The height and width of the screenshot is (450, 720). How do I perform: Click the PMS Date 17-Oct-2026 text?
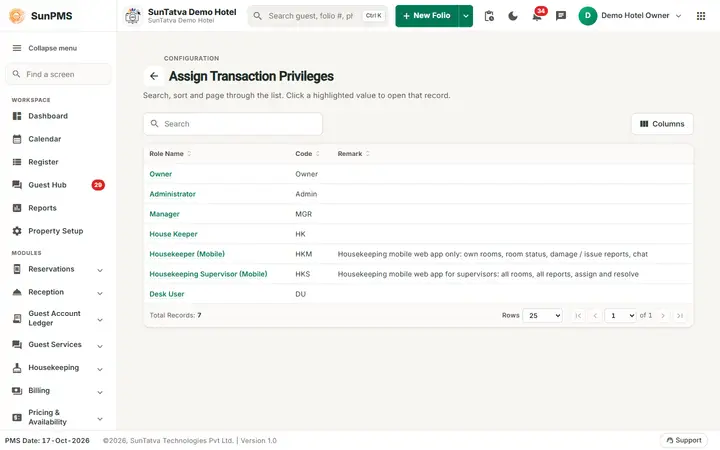pyautogui.click(x=47, y=441)
